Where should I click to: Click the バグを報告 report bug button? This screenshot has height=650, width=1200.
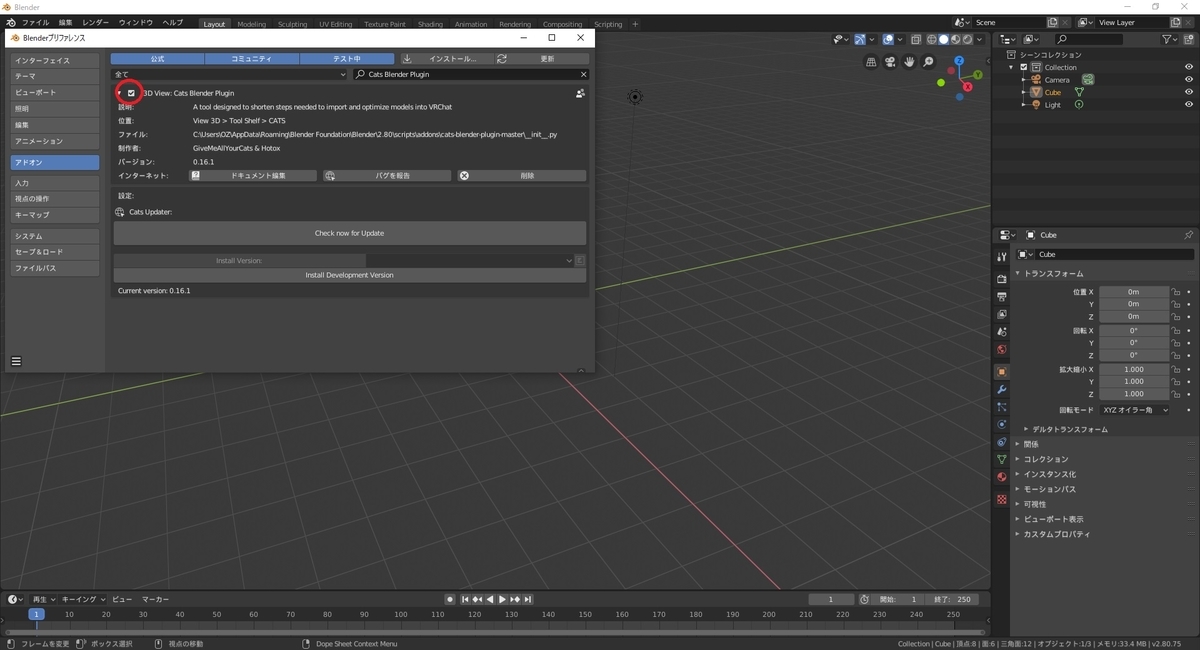tap(387, 175)
